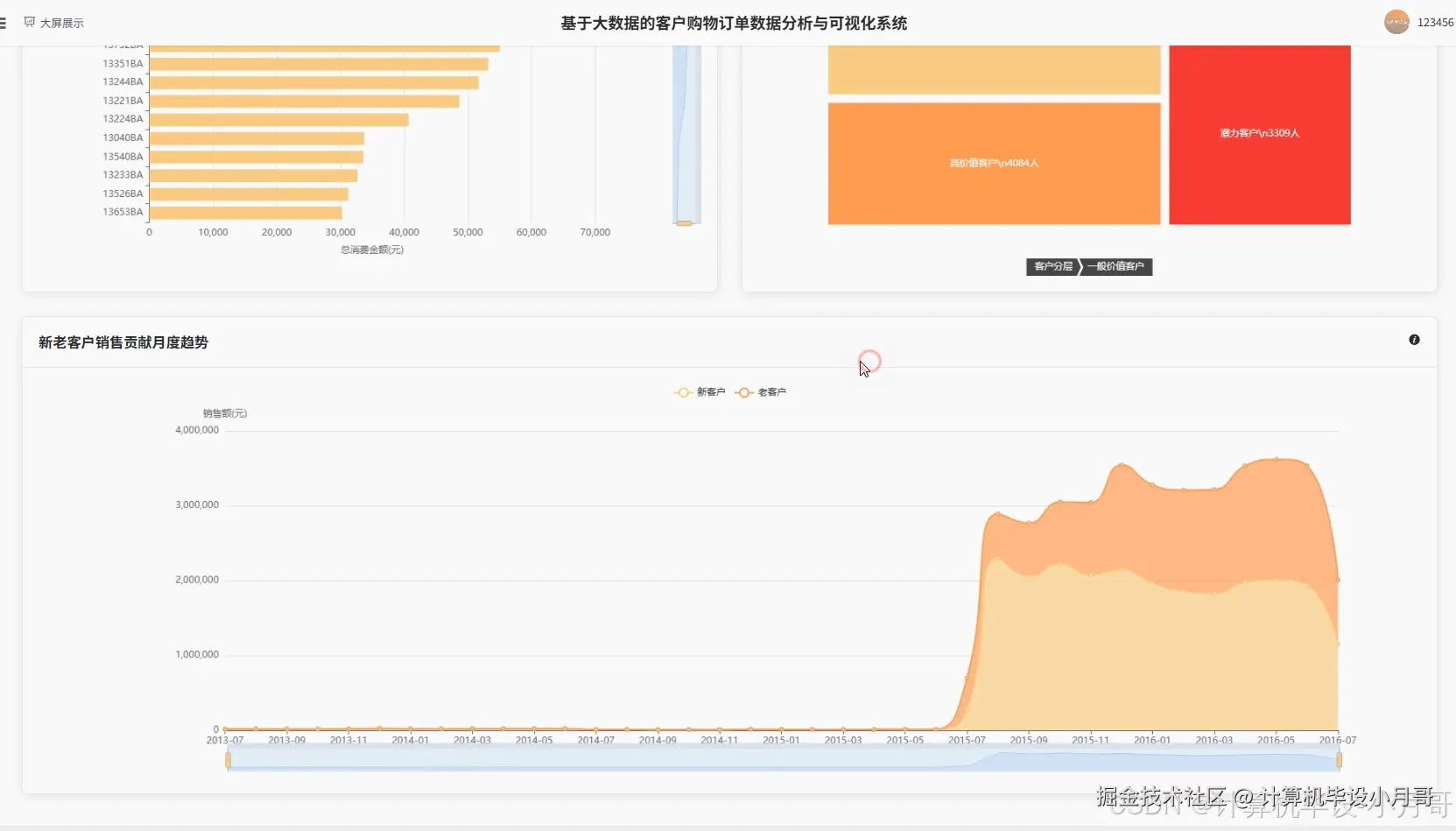
Task: Toggle the 老客户 legend series
Action: coord(761,392)
